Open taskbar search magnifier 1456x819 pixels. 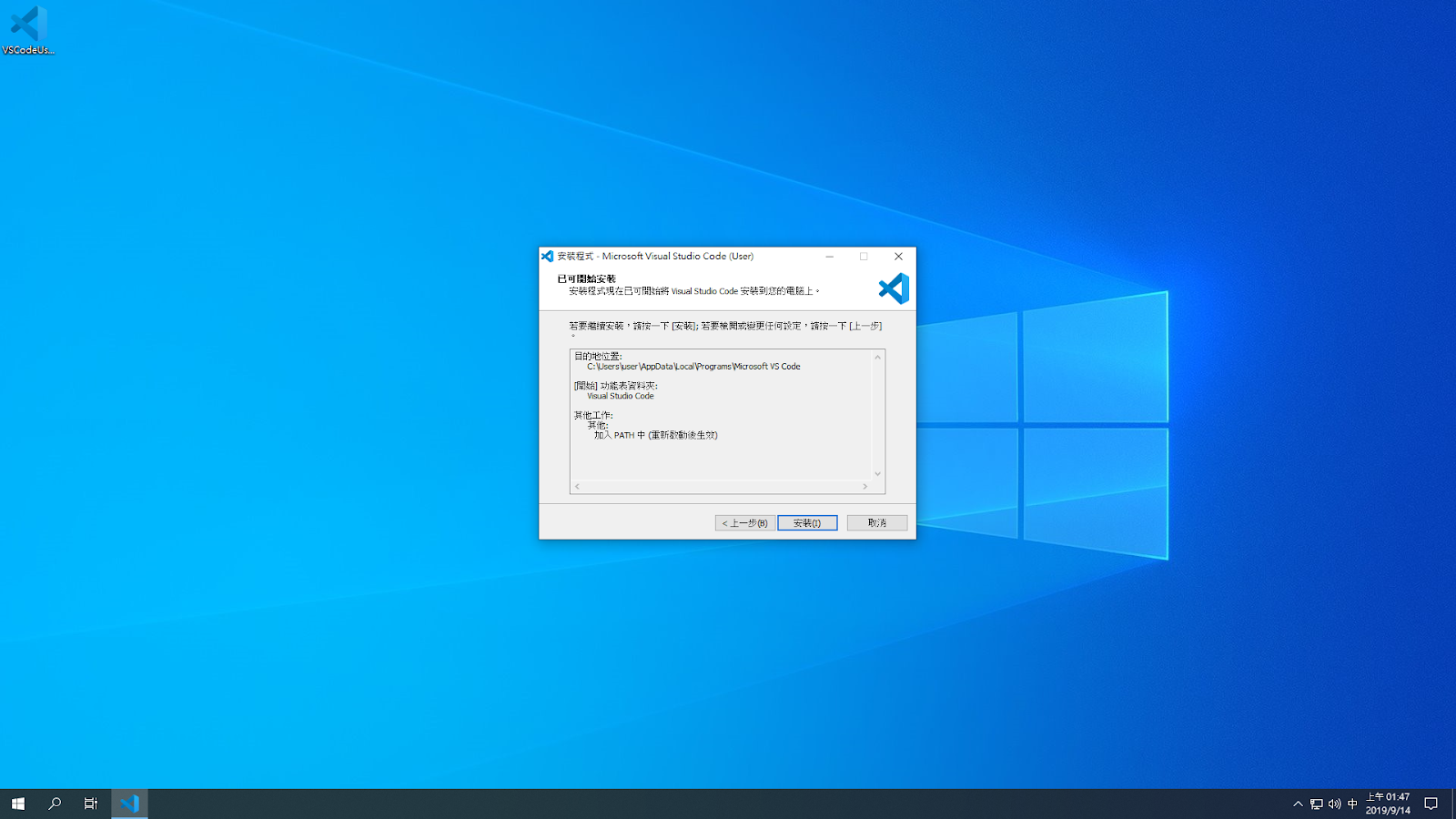[55, 804]
